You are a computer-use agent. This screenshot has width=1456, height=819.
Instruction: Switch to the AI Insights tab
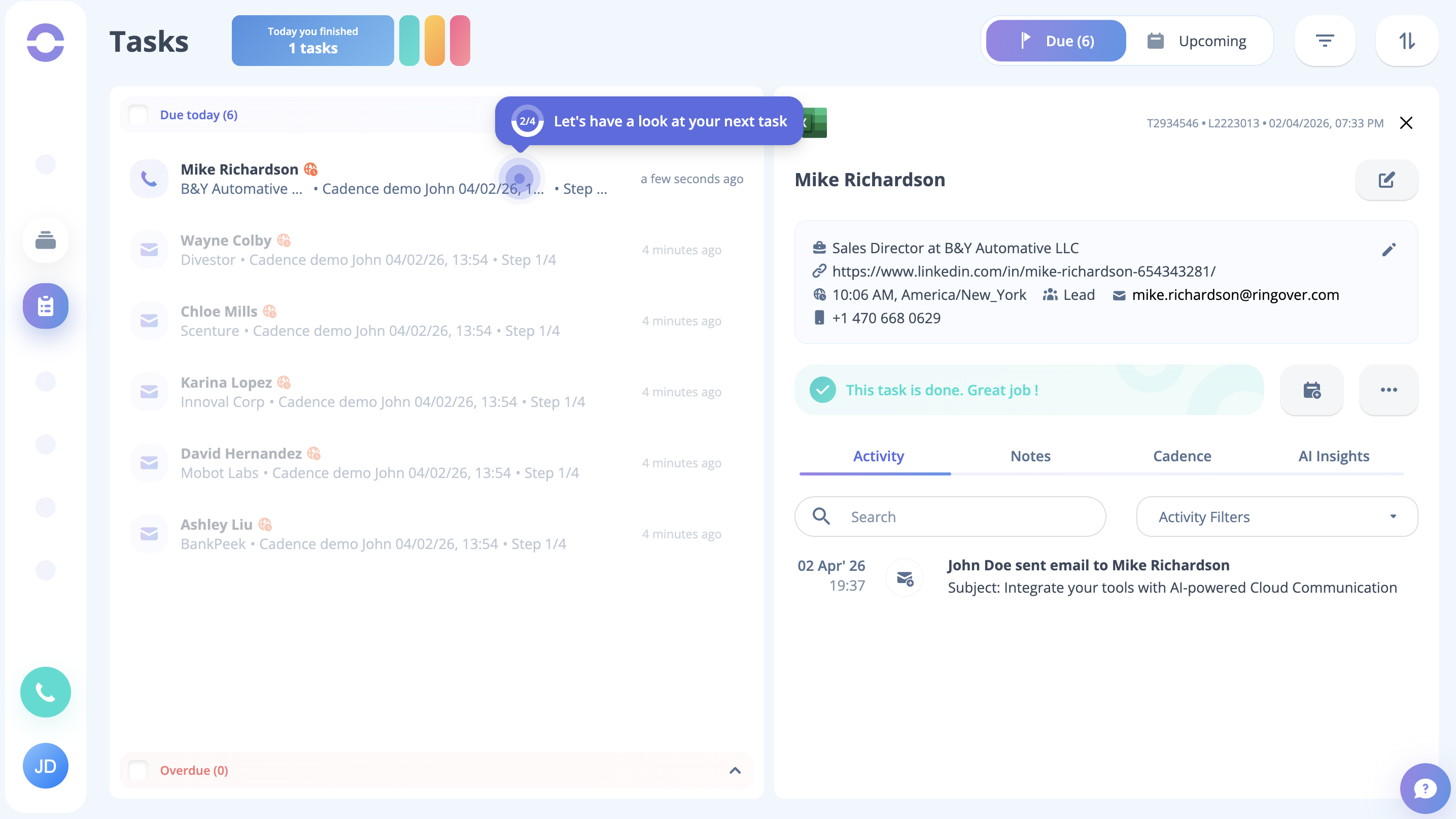pyautogui.click(x=1333, y=456)
